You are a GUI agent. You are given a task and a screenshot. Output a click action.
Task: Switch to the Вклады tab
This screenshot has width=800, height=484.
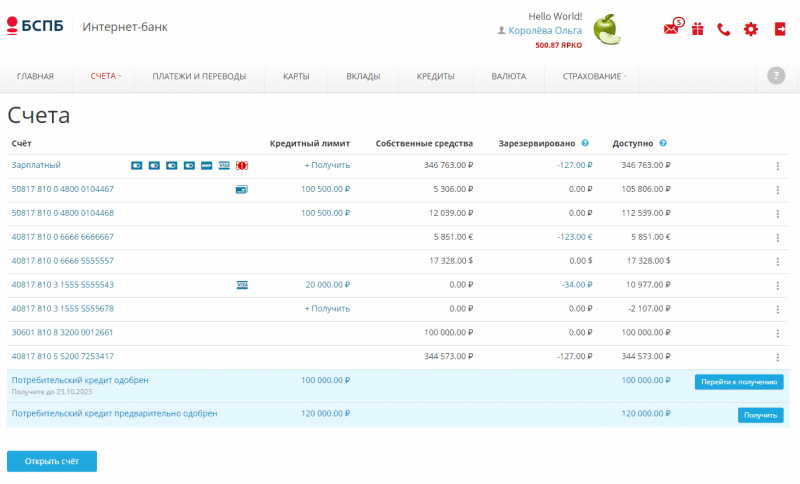[x=363, y=76]
